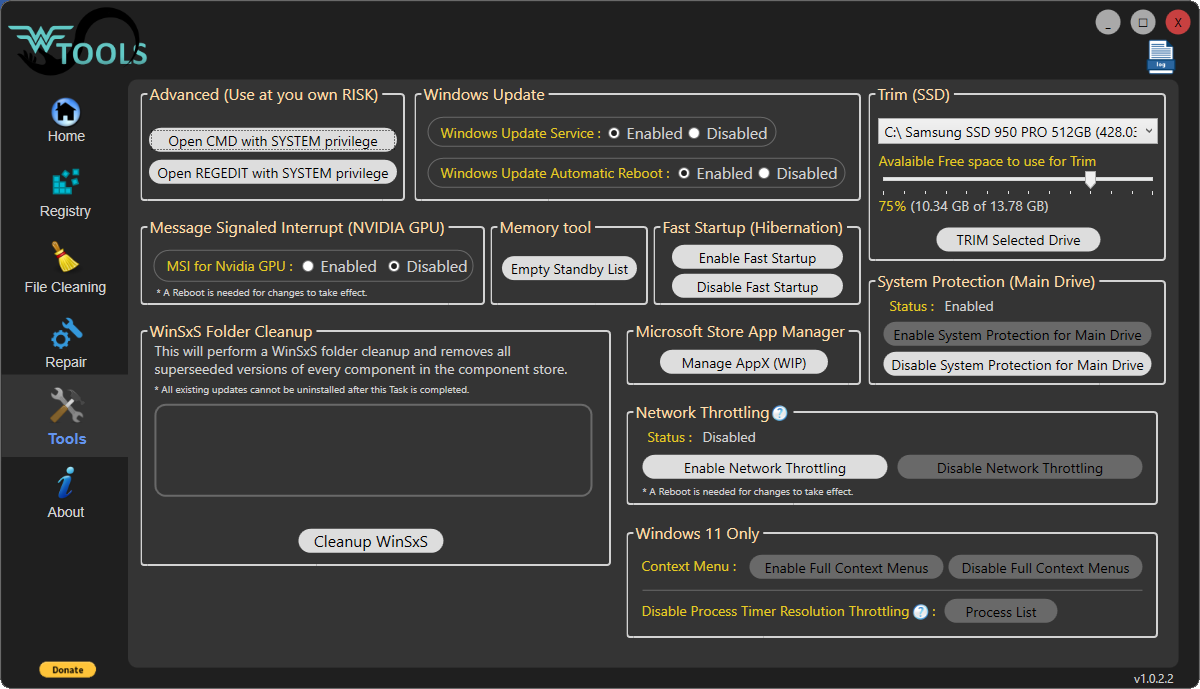
Task: Click Disable Fast Startup
Action: [757, 287]
